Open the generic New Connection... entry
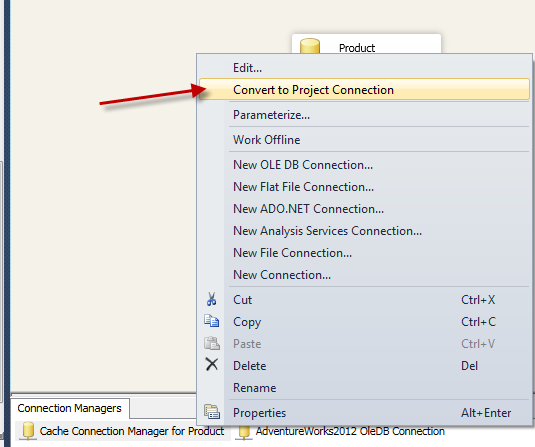Image resolution: width=535 pixels, height=447 pixels. click(364, 275)
